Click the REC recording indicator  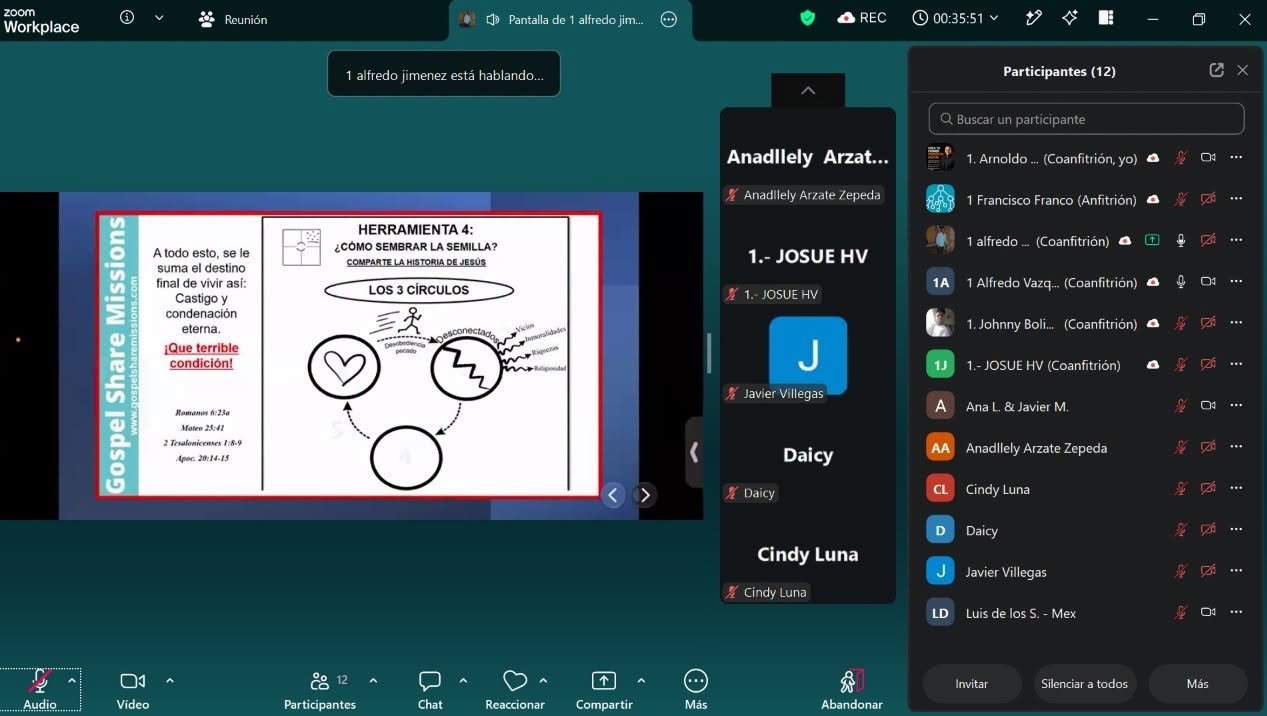pyautogui.click(x=862, y=18)
